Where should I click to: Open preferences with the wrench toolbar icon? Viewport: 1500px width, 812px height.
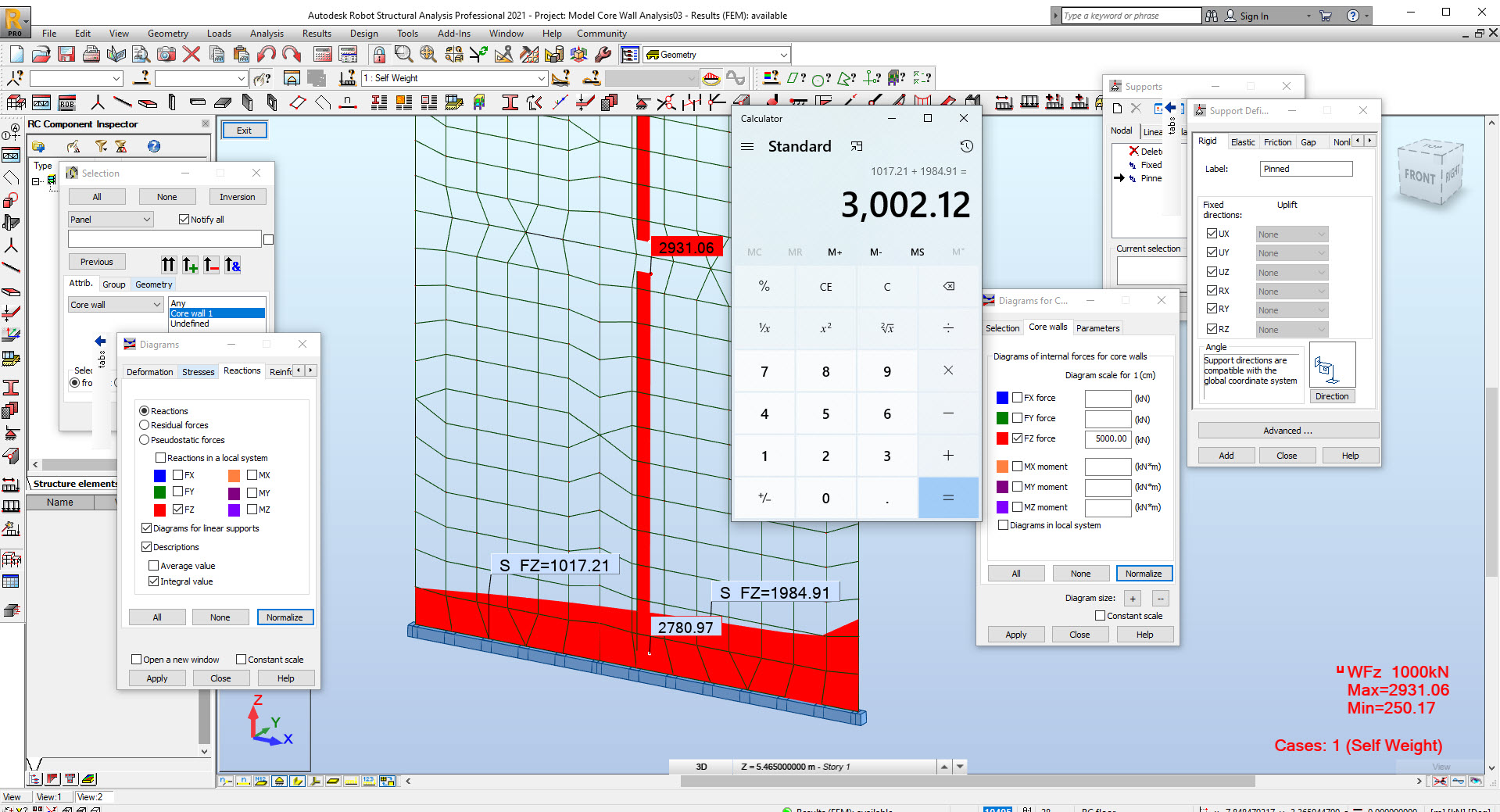pyautogui.click(x=602, y=54)
